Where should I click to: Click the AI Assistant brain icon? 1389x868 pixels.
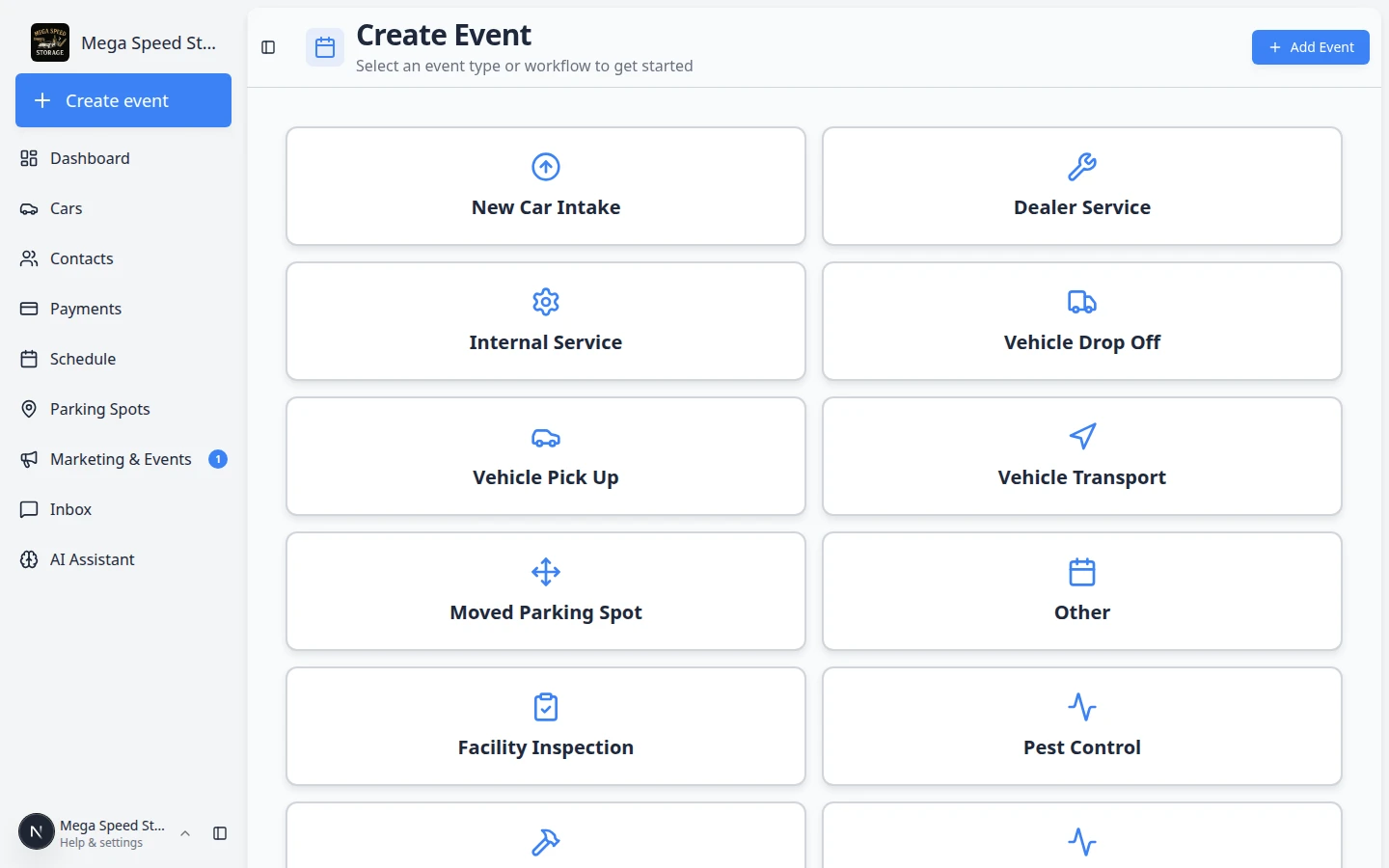pos(29,559)
